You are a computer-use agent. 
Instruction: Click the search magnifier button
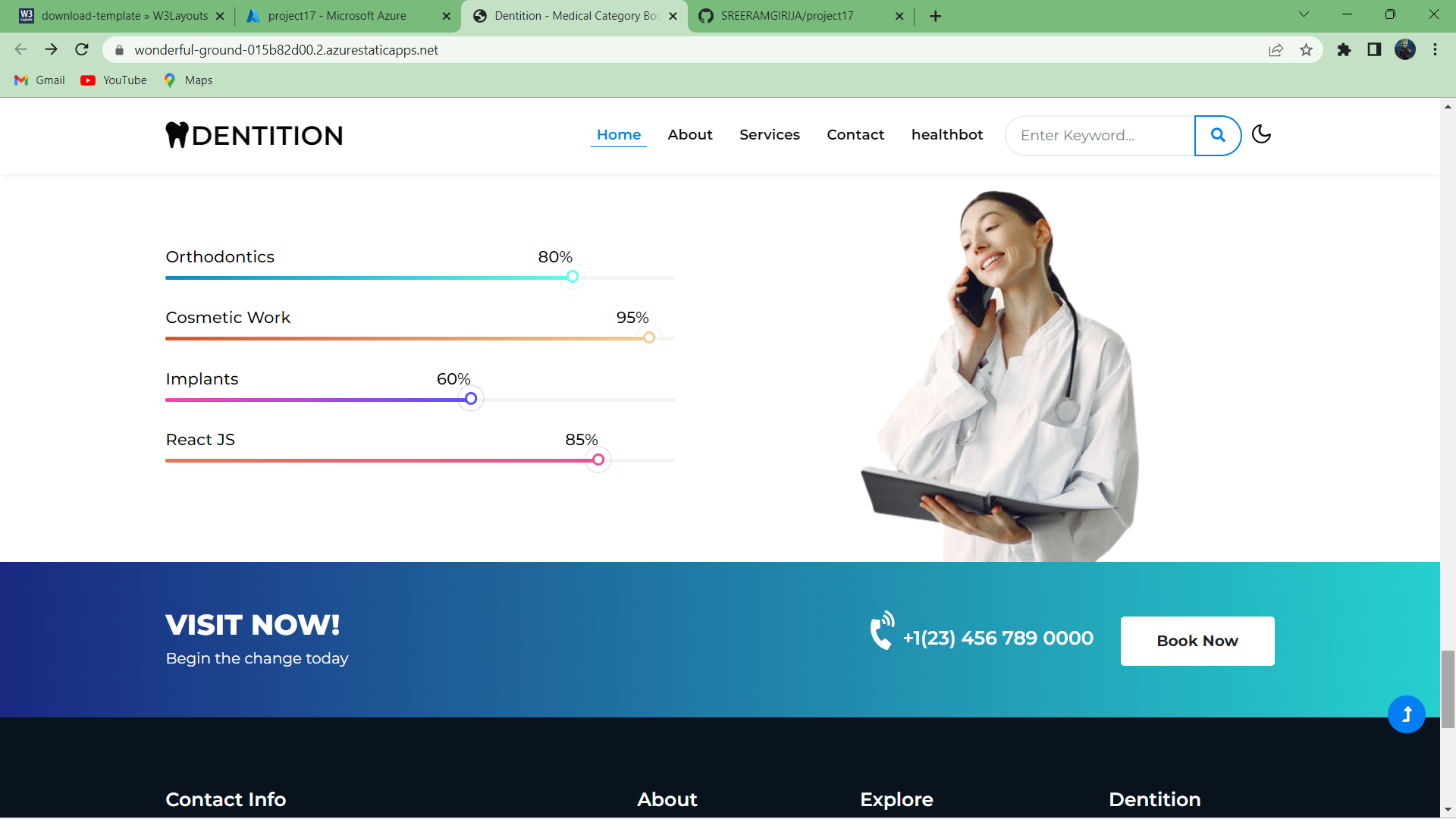click(x=1217, y=135)
